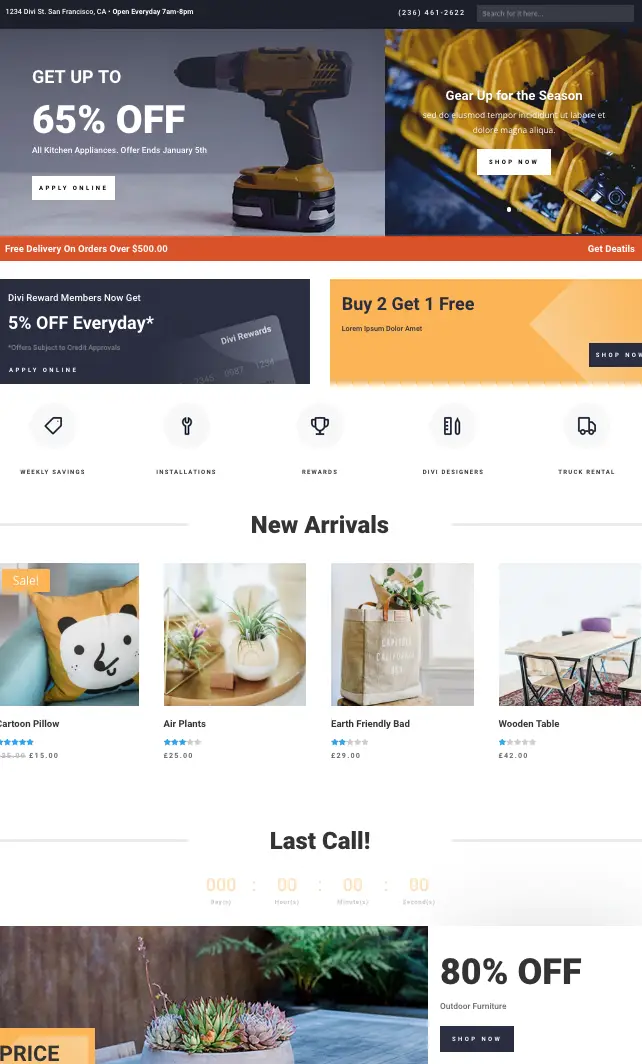
Task: Click the Wooden Table star rating
Action: click(x=517, y=742)
